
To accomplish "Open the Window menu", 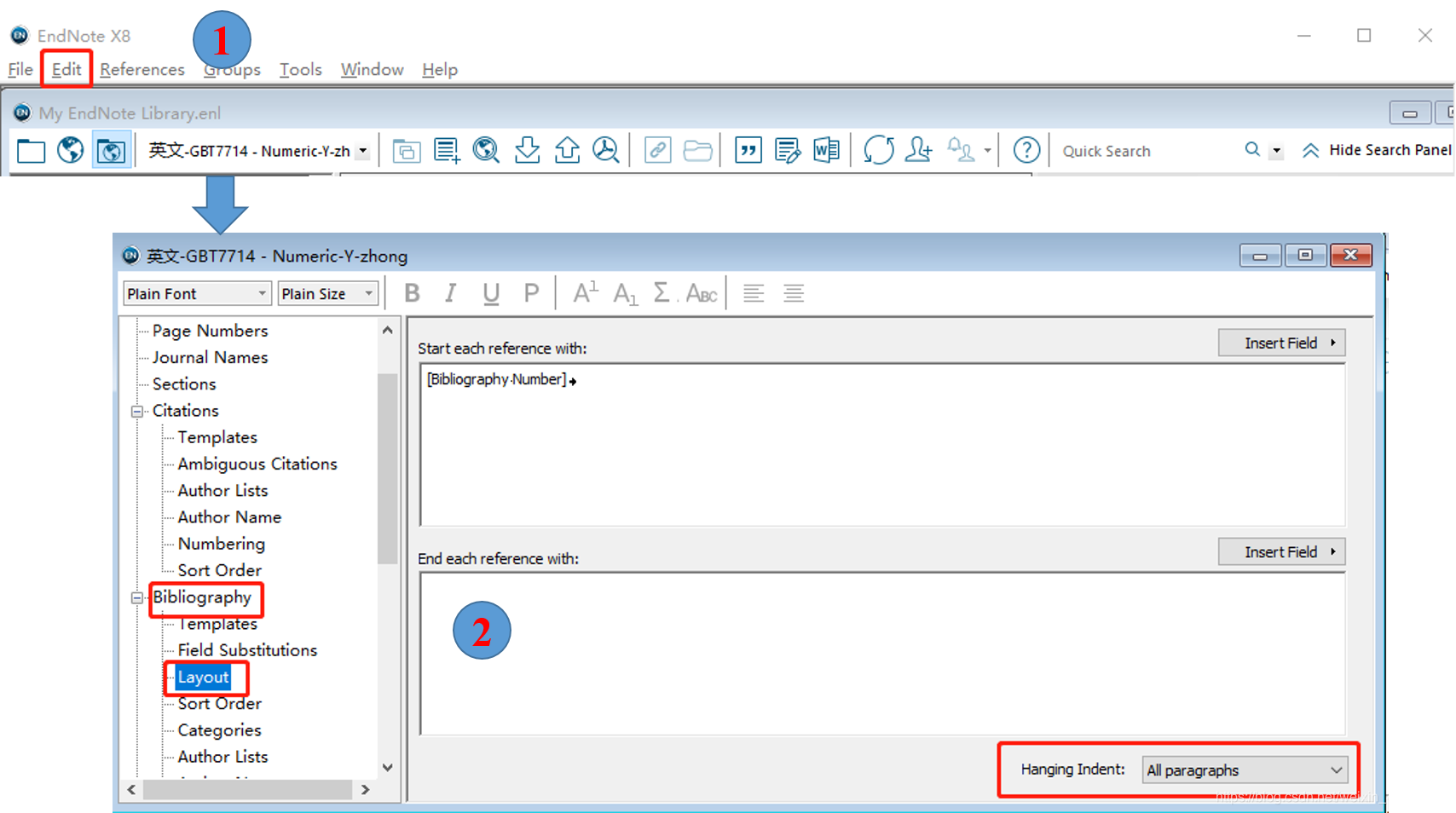I will 372,69.
